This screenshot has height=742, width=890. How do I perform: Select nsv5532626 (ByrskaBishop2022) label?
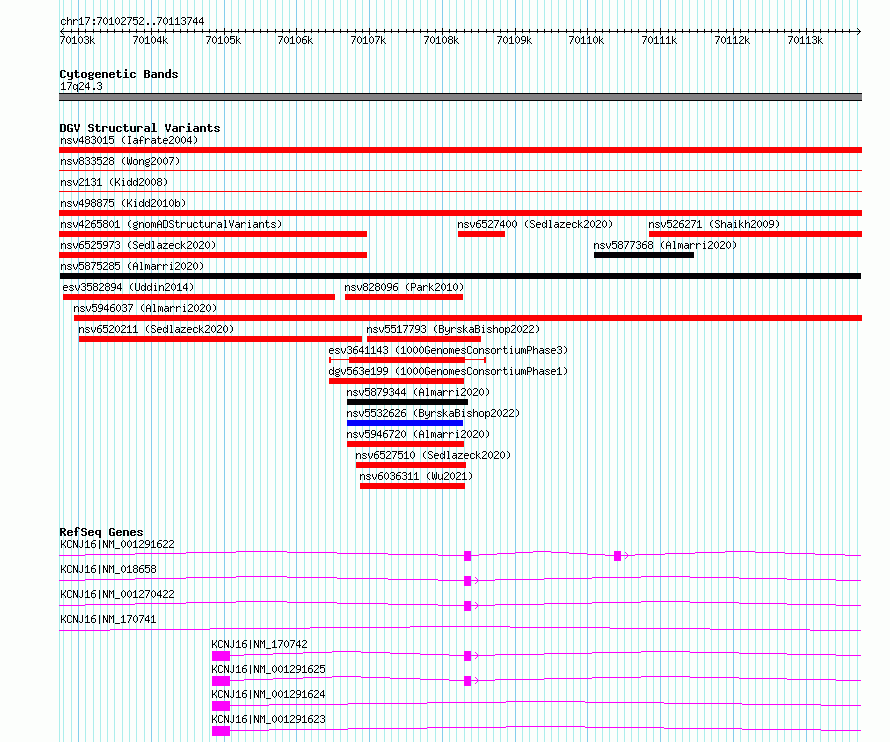point(433,413)
